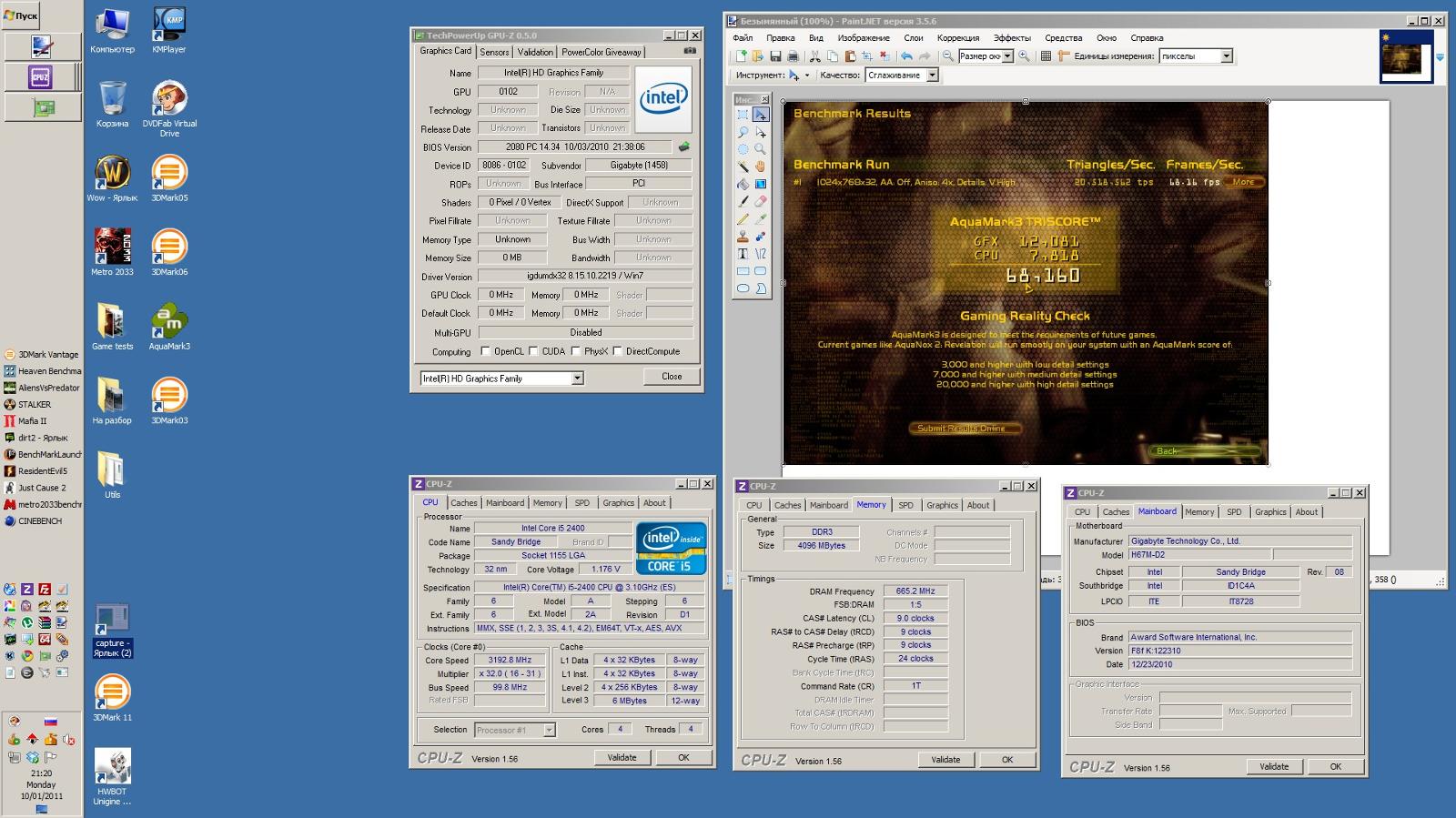Click the Zoom Out magnifier in Paint.NET toolbar

[947, 56]
